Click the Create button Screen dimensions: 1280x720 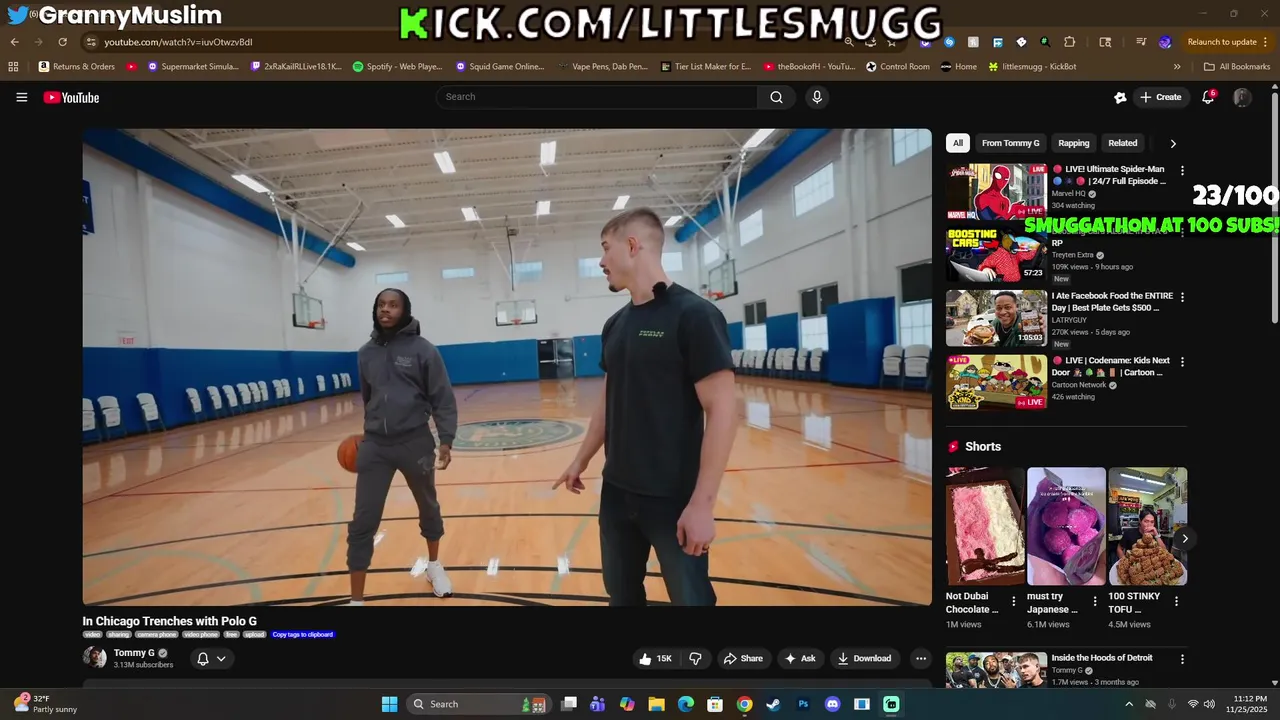[1161, 97]
